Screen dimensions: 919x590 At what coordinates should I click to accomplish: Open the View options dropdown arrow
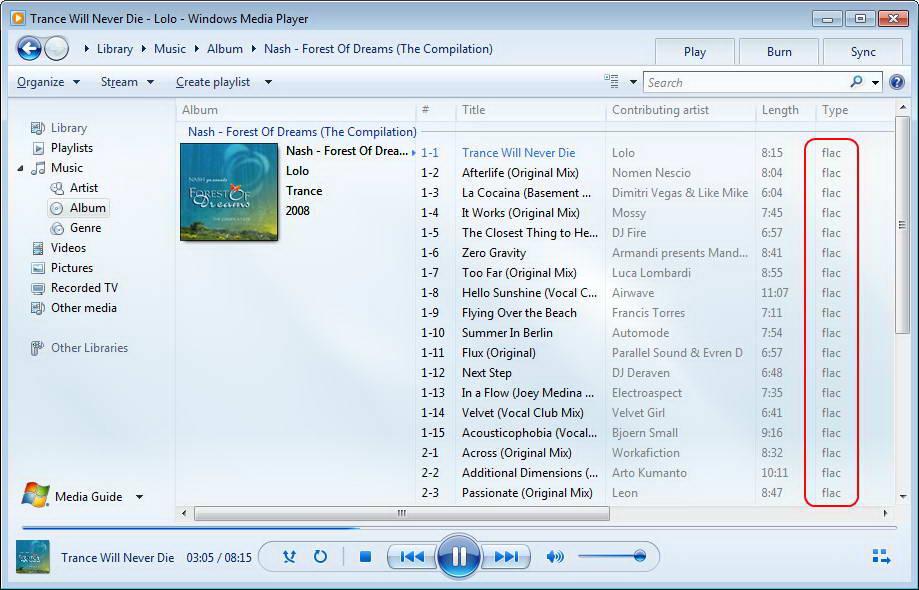click(x=633, y=82)
